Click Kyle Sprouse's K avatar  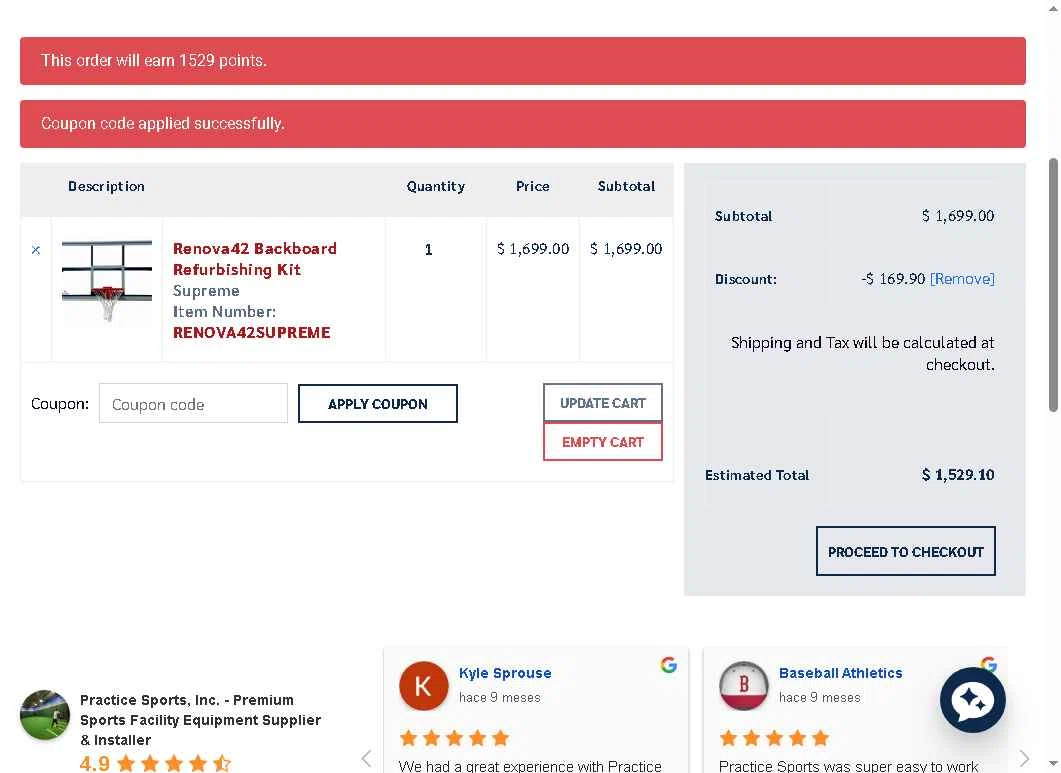423,686
